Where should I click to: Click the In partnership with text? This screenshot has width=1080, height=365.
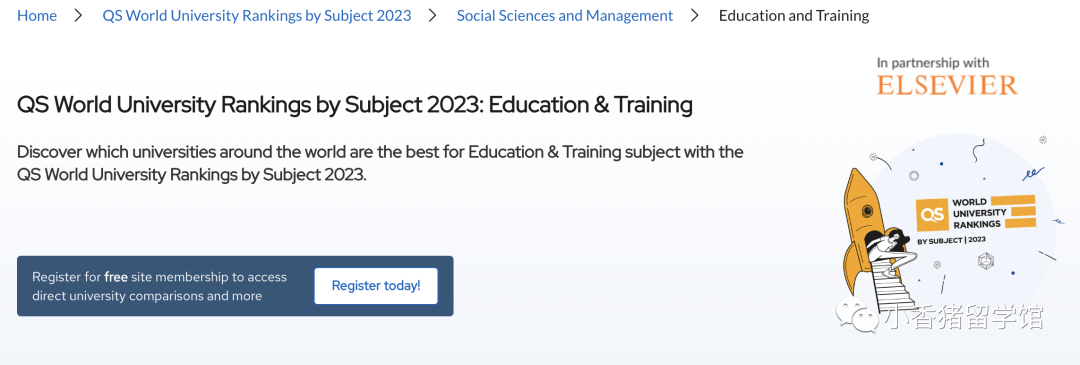(x=933, y=63)
